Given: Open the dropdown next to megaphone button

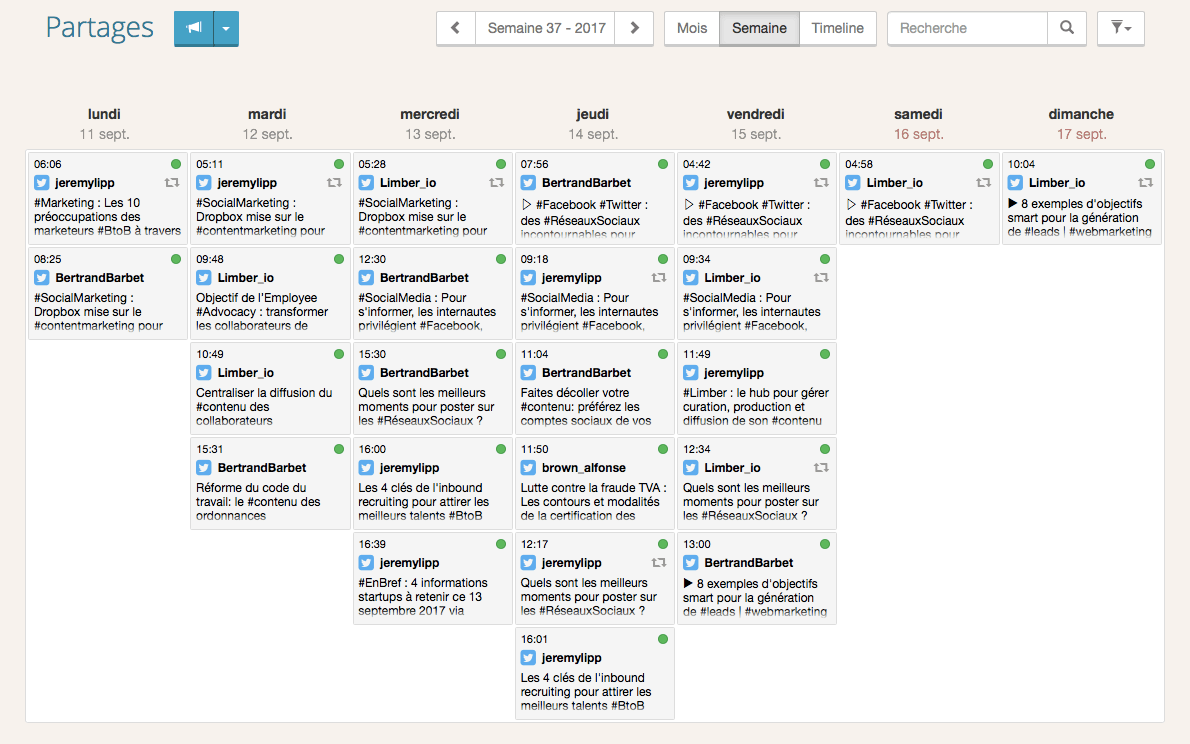Looking at the screenshot, I should pyautogui.click(x=226, y=29).
